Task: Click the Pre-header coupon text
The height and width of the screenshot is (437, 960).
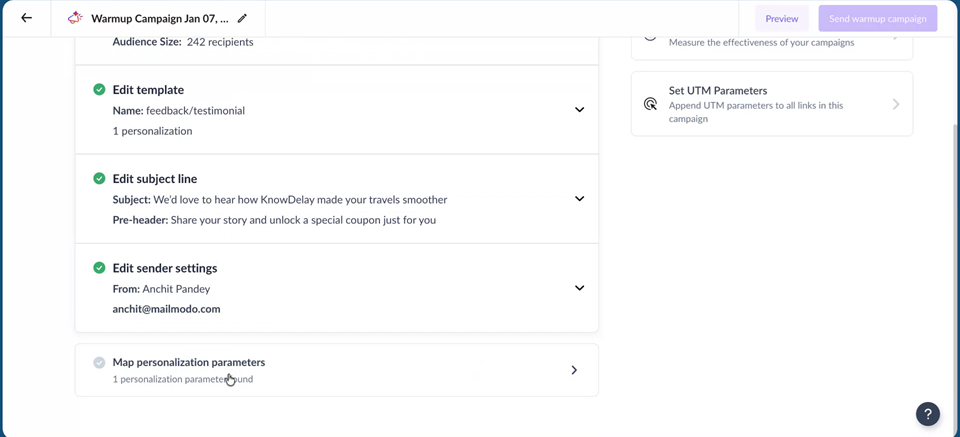Action: click(x=303, y=220)
